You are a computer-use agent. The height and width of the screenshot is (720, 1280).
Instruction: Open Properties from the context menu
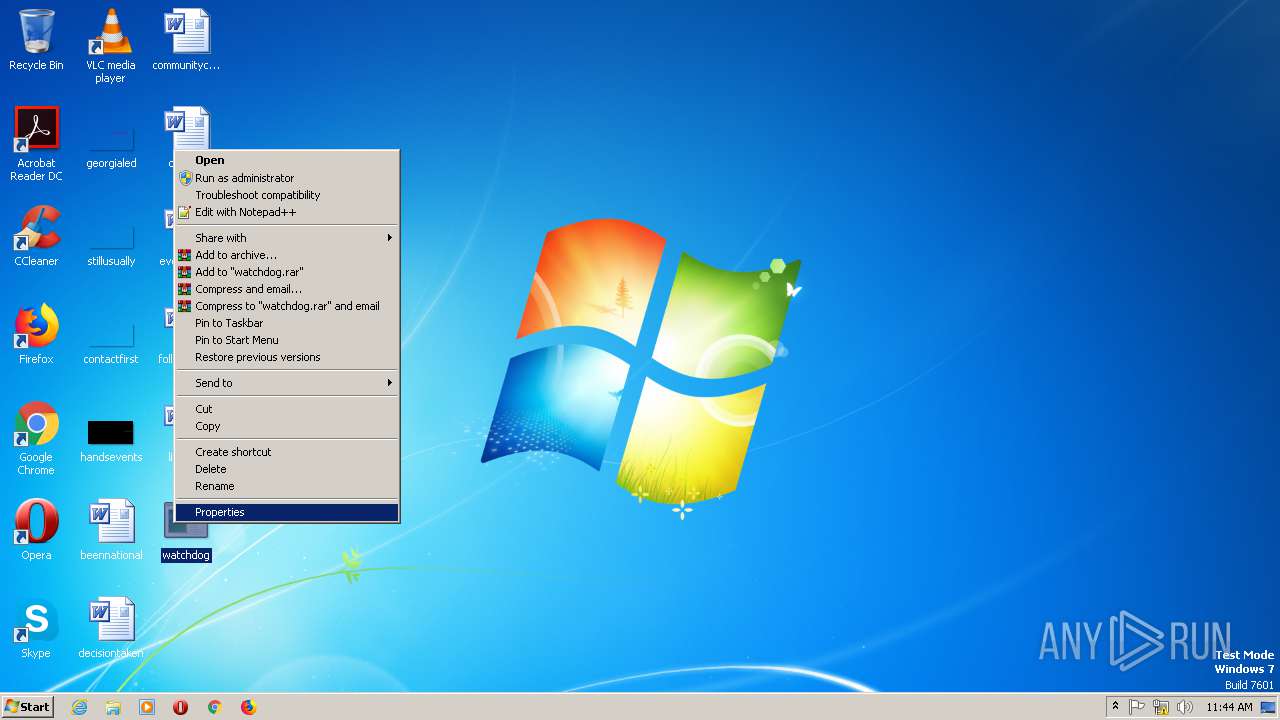pos(287,512)
